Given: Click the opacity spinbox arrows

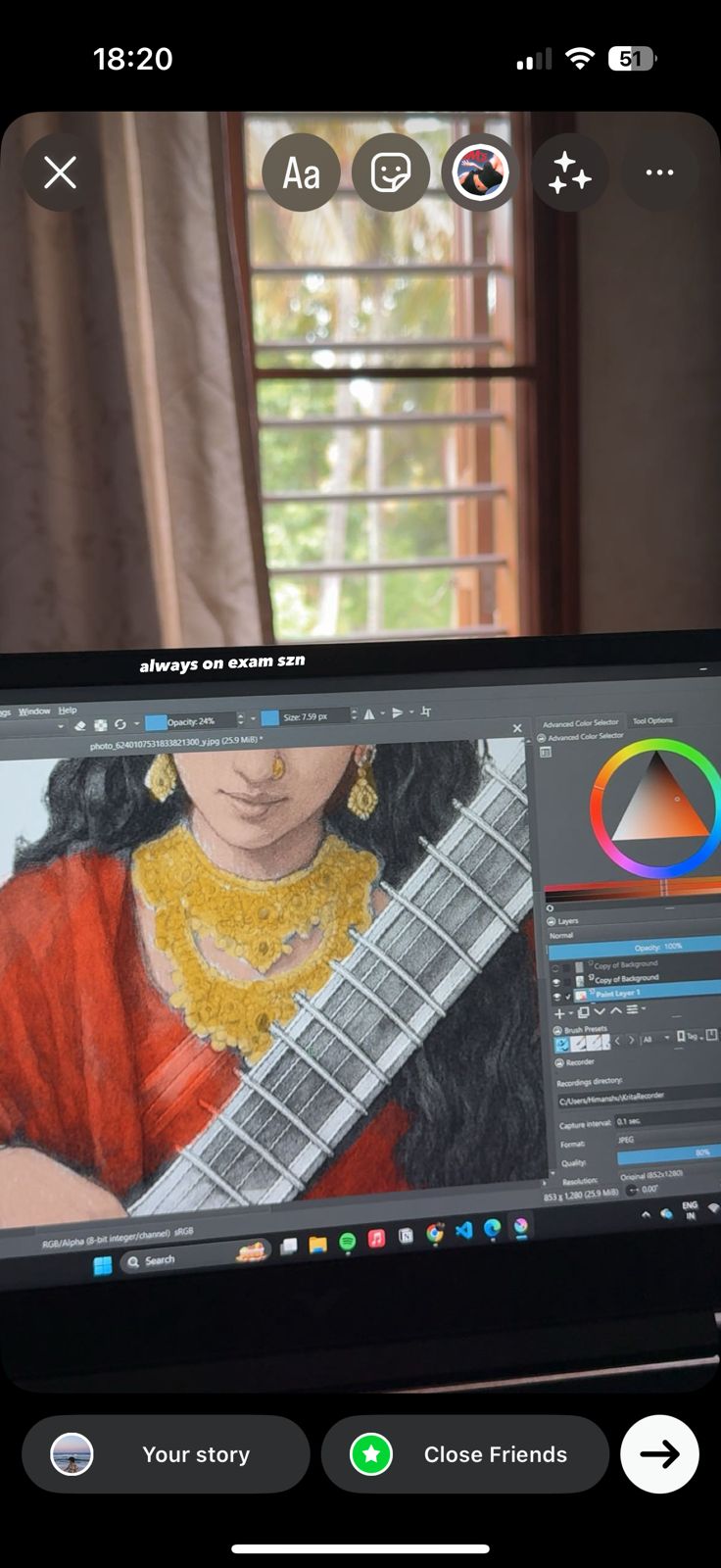Looking at the screenshot, I should pyautogui.click(x=241, y=719).
